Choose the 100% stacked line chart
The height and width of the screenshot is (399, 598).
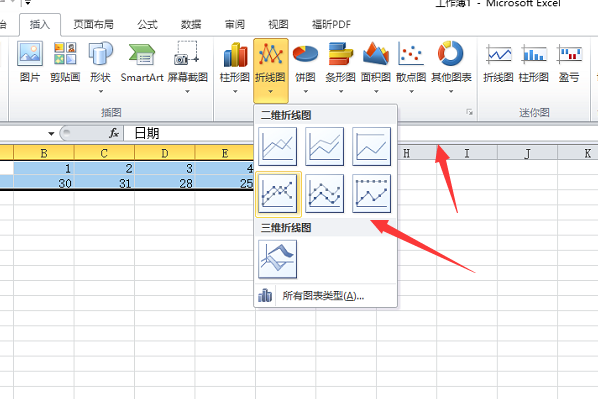click(371, 146)
